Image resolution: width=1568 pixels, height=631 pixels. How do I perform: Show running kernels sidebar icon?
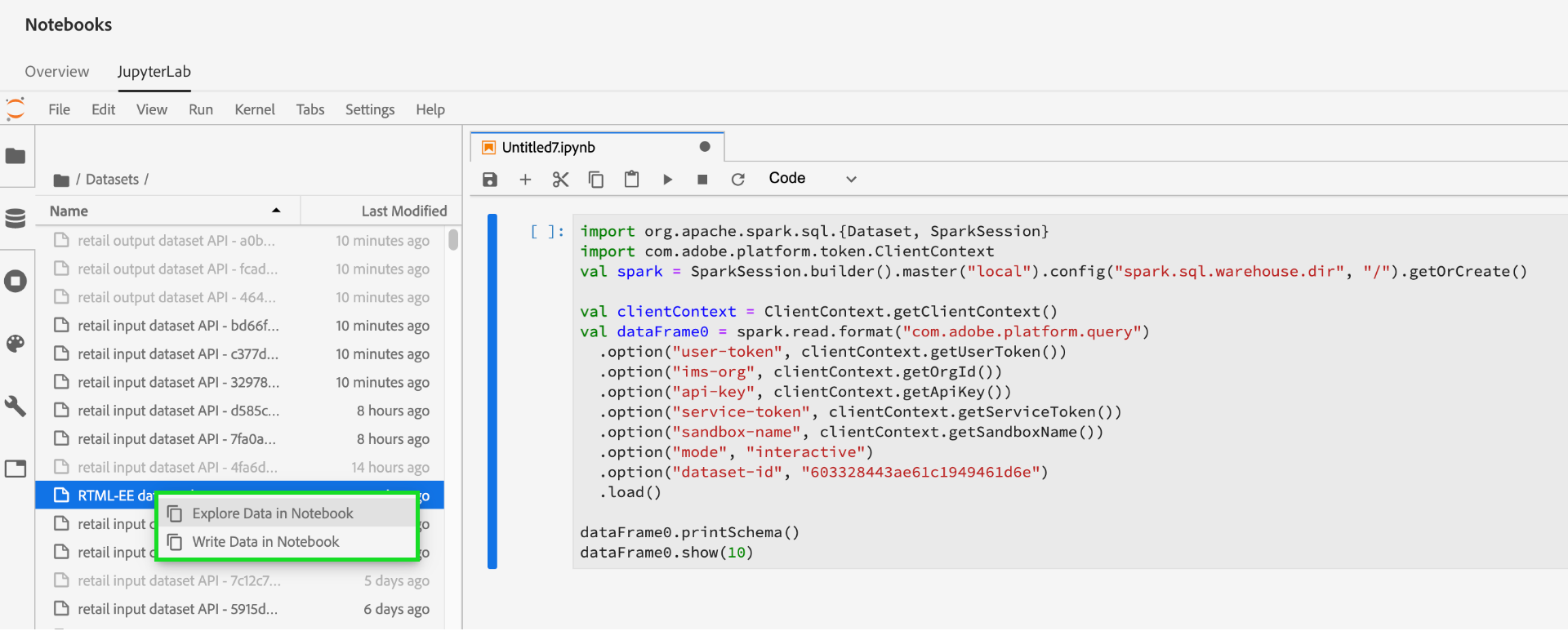[16, 282]
